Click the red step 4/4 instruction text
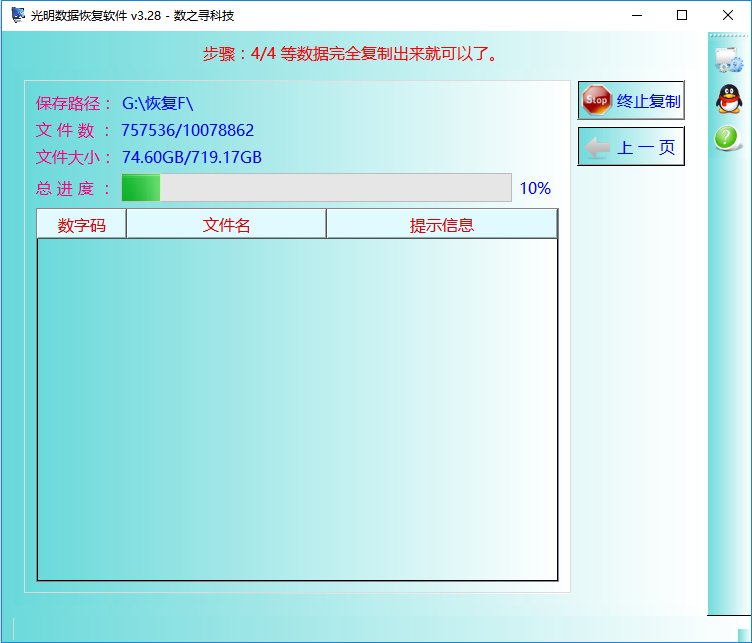 pos(351,54)
